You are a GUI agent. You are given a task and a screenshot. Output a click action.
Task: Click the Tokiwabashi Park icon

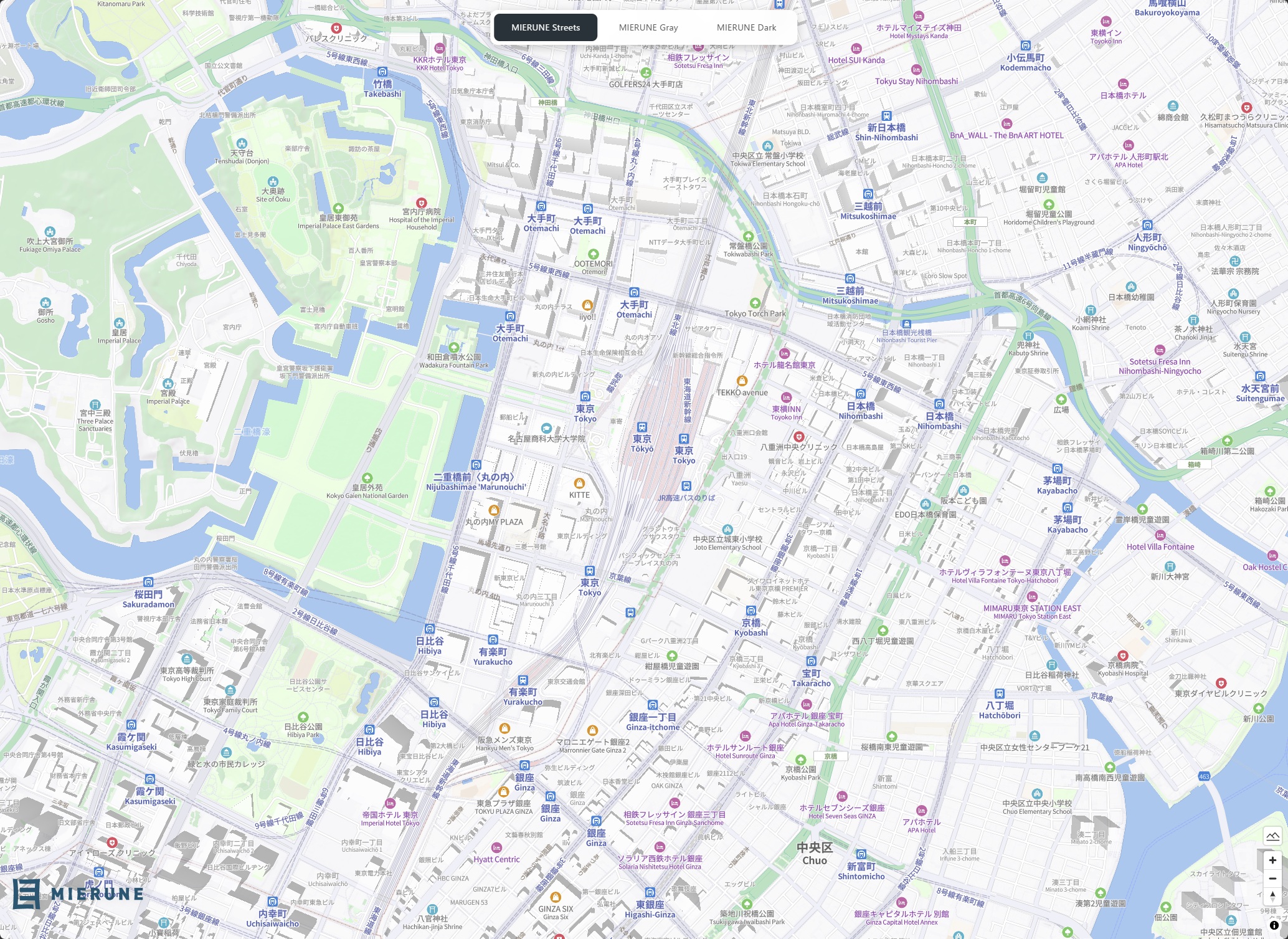[749, 237]
